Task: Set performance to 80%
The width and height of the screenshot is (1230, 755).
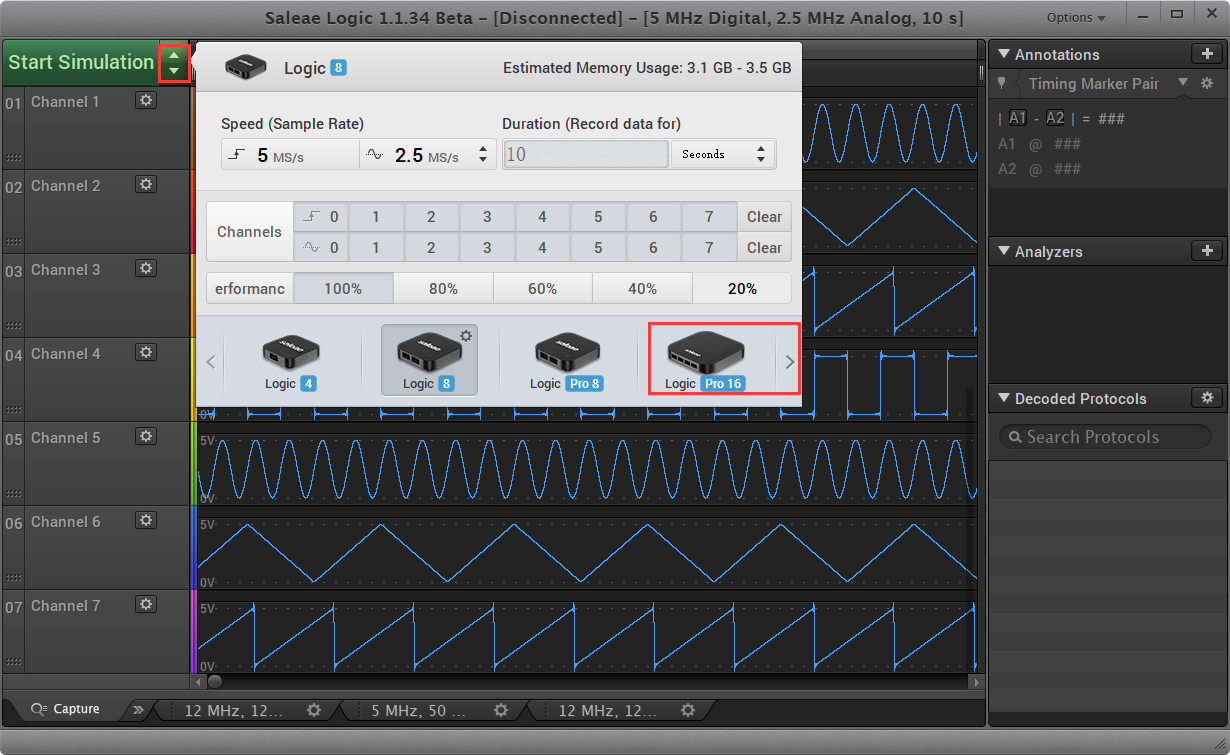Action: [x=443, y=288]
